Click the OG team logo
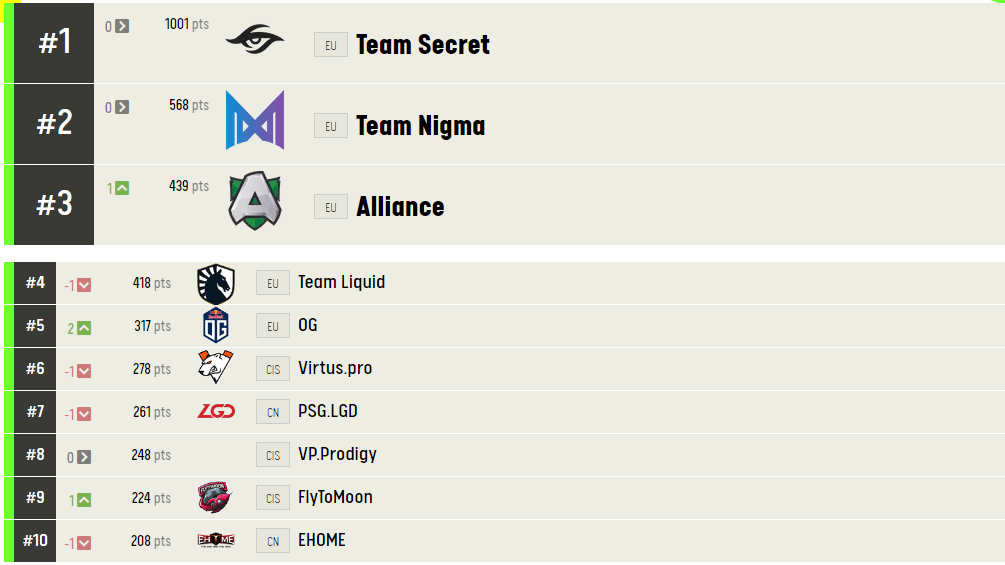The height and width of the screenshot is (565, 1005). tap(216, 326)
